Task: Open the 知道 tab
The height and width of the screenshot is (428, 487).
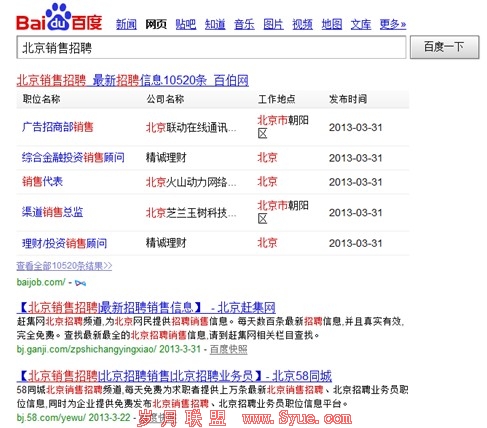Action: pyautogui.click(x=215, y=24)
